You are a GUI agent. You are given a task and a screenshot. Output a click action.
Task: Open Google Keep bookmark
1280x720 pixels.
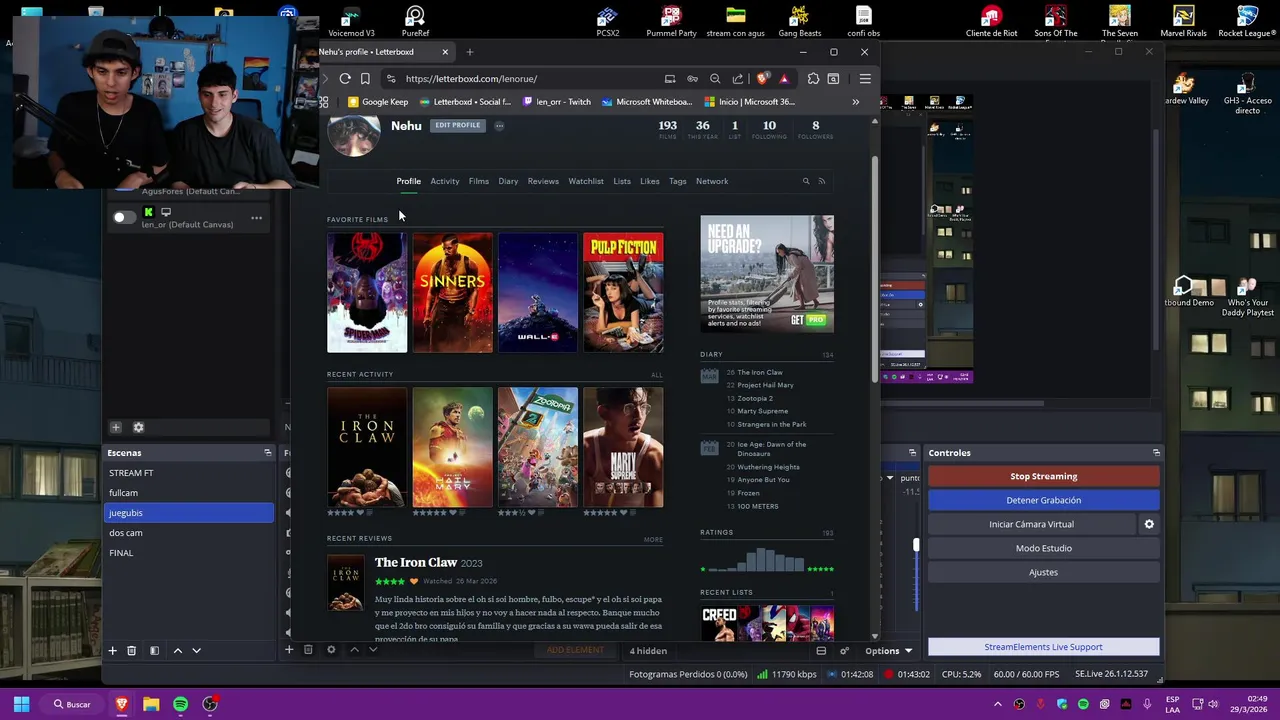378,102
